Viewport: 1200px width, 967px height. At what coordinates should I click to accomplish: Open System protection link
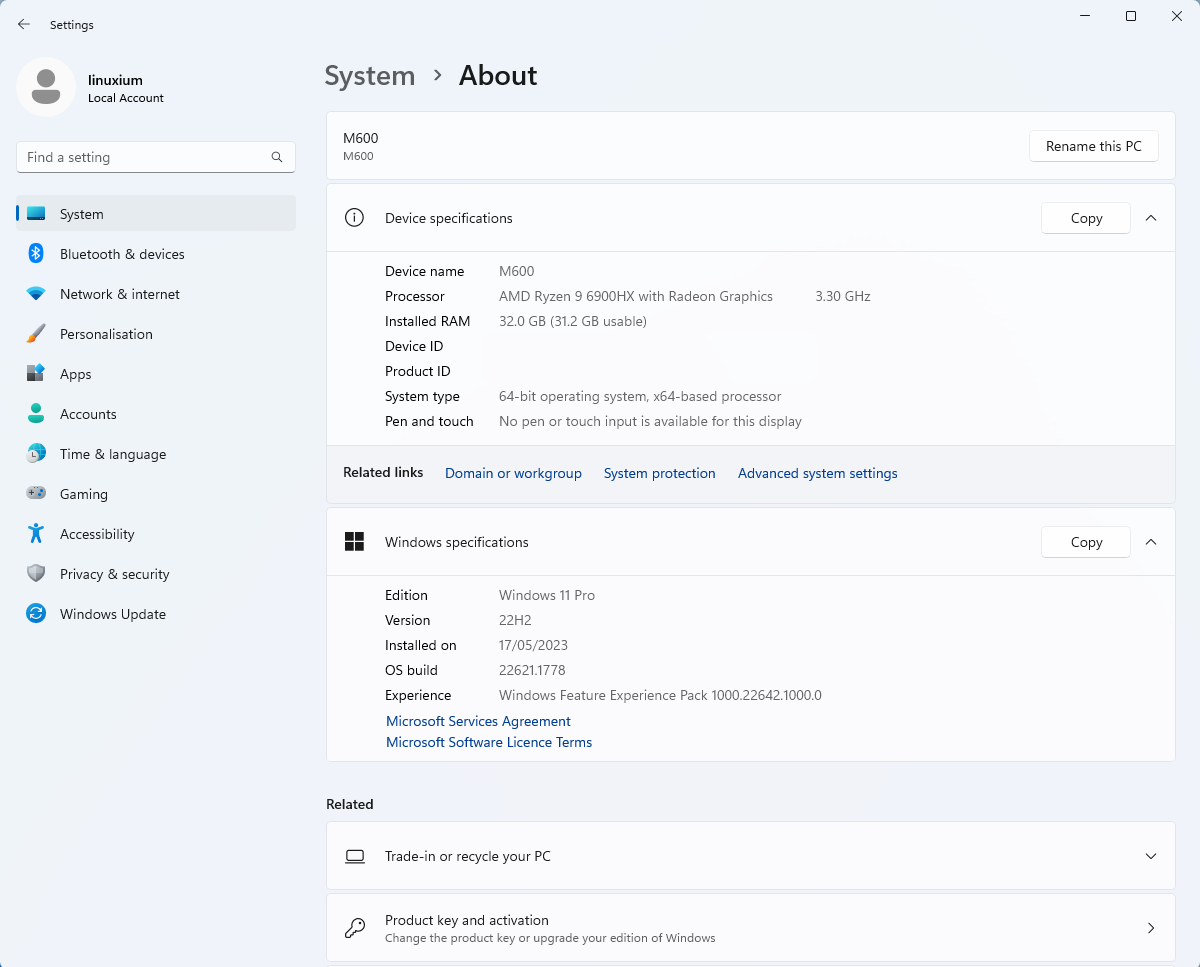[x=660, y=473]
